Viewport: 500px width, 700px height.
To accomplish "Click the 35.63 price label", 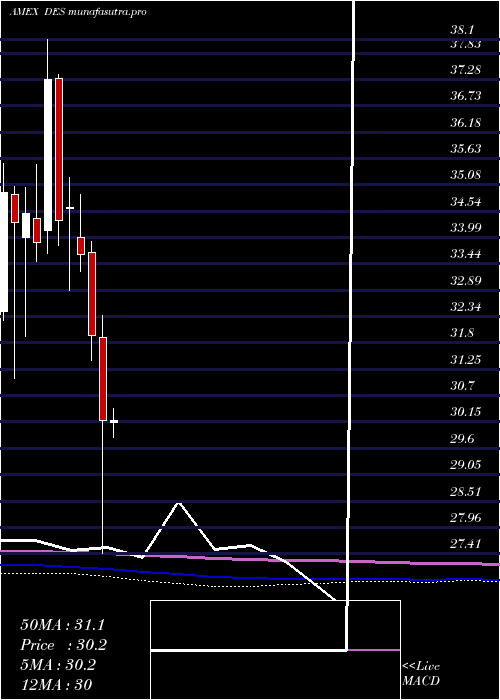I will pyautogui.click(x=465, y=149).
